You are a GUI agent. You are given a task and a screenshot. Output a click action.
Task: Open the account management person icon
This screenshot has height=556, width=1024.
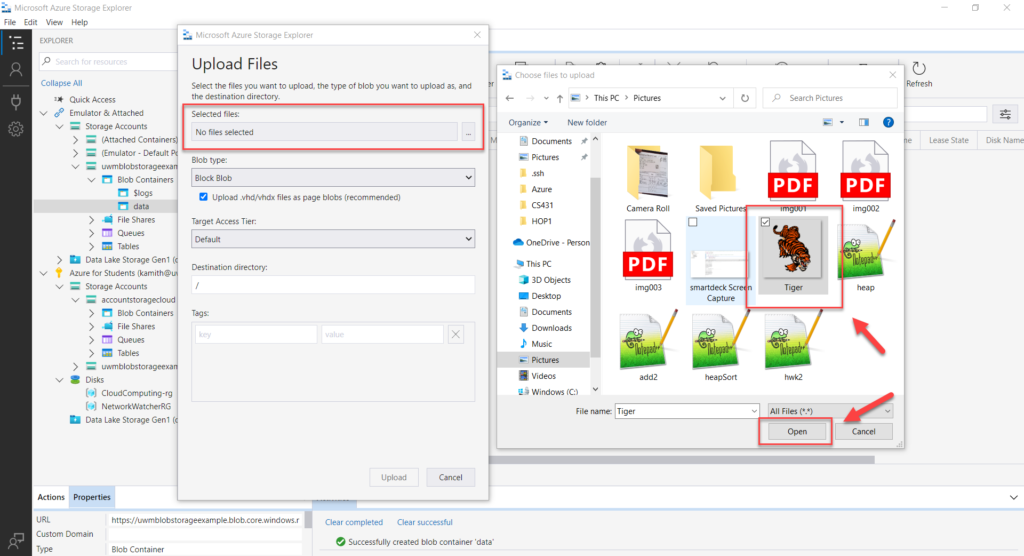tap(16, 69)
